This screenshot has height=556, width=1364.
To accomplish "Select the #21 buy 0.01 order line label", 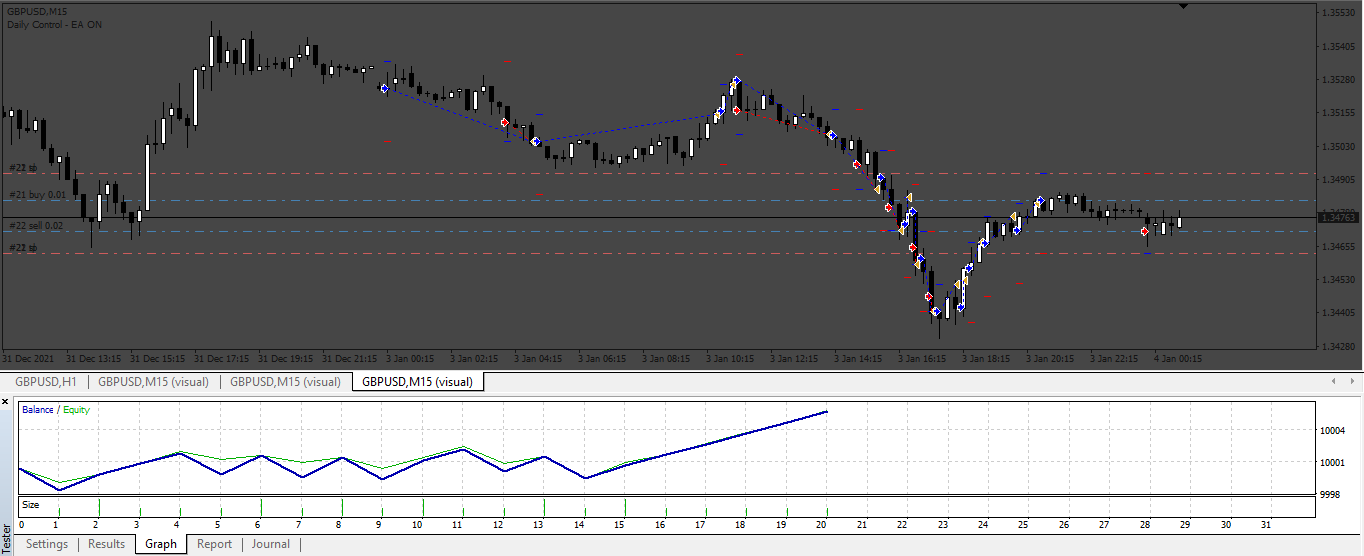I will (x=38, y=195).
